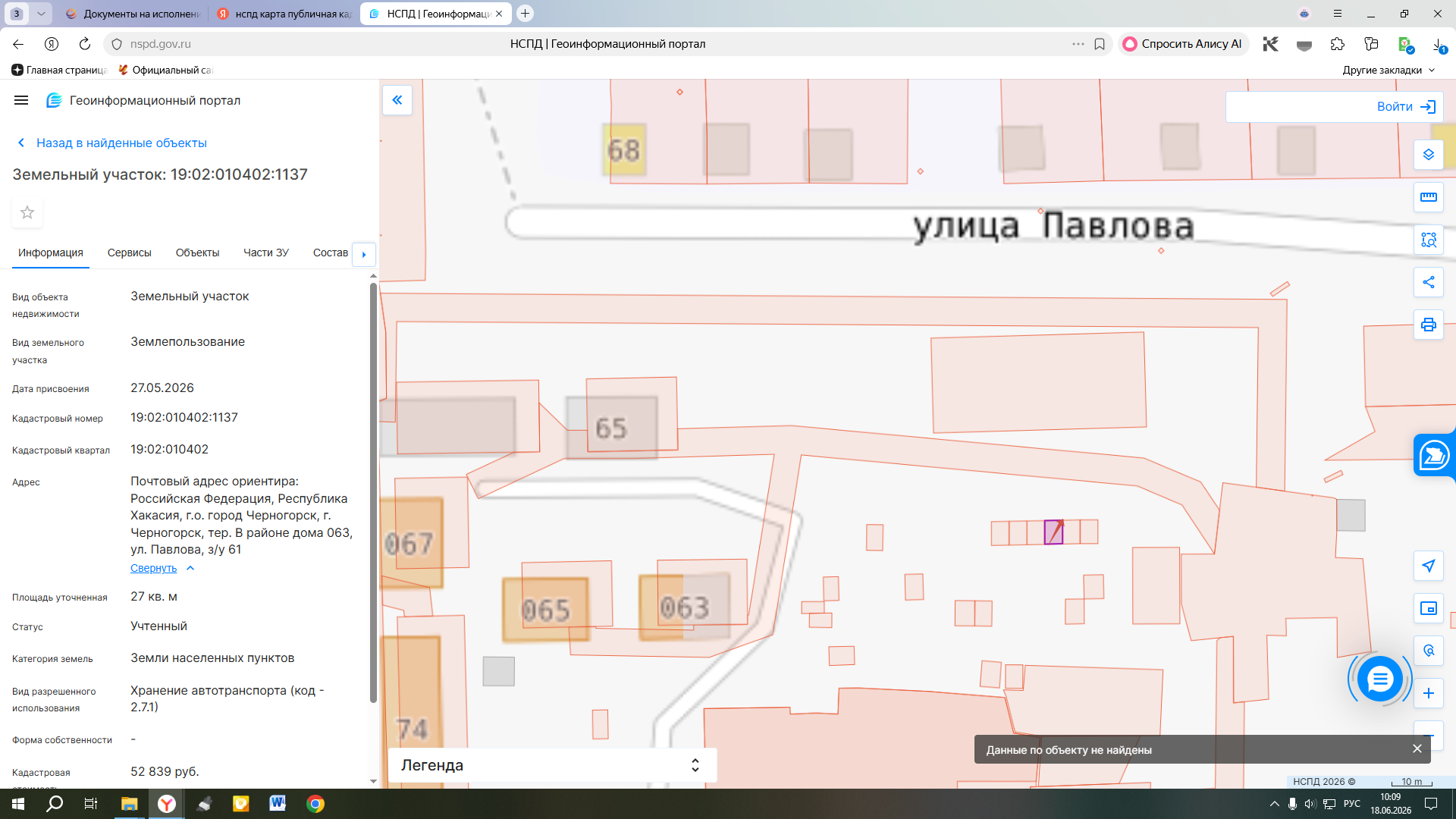Click the Войти login button
The image size is (1456, 819).
(x=1334, y=107)
